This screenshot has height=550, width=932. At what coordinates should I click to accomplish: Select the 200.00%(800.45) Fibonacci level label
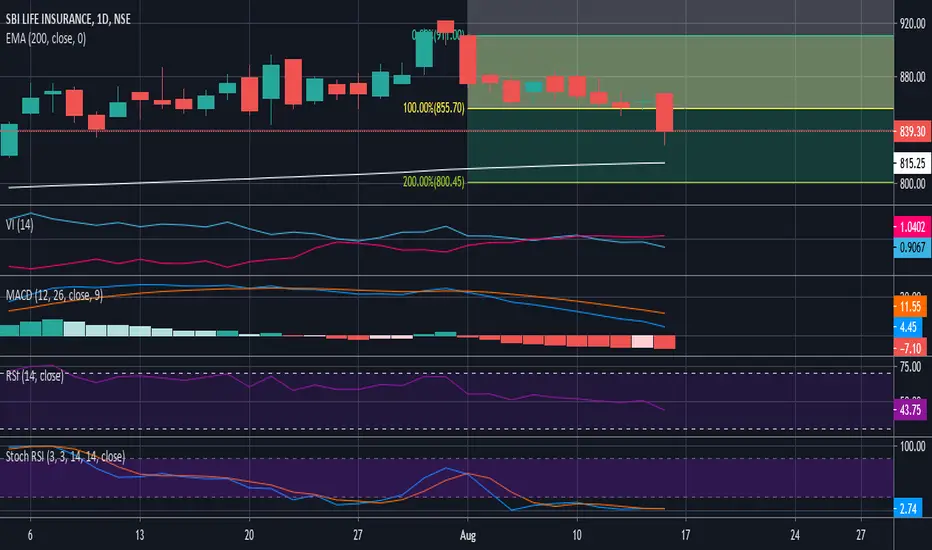433,182
